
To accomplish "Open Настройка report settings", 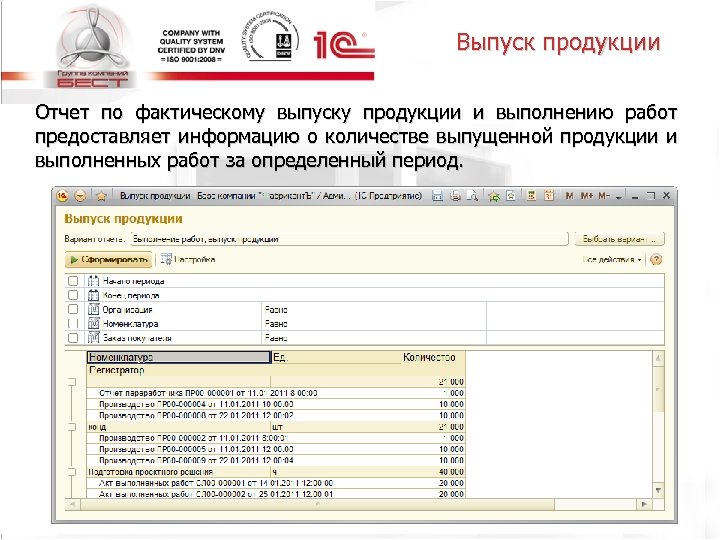I will (x=188, y=260).
